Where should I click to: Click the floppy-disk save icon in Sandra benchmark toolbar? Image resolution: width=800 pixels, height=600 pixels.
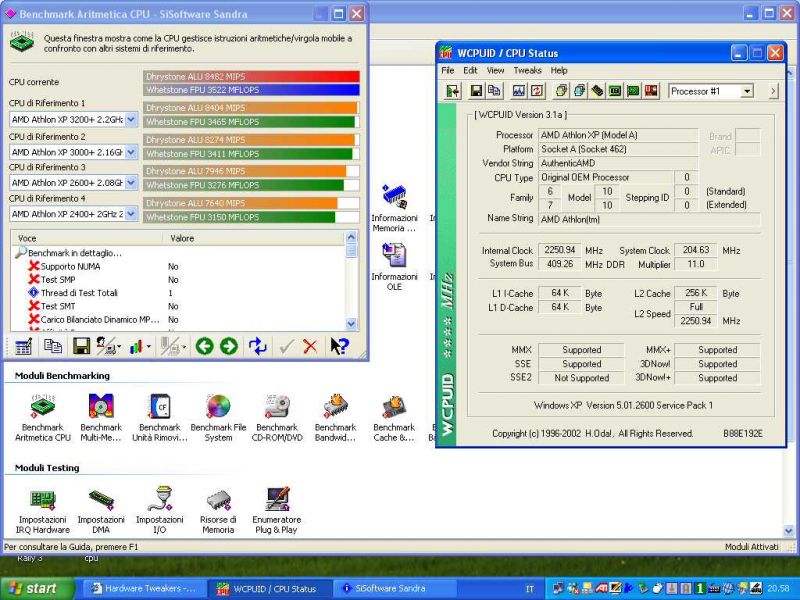(x=82, y=346)
